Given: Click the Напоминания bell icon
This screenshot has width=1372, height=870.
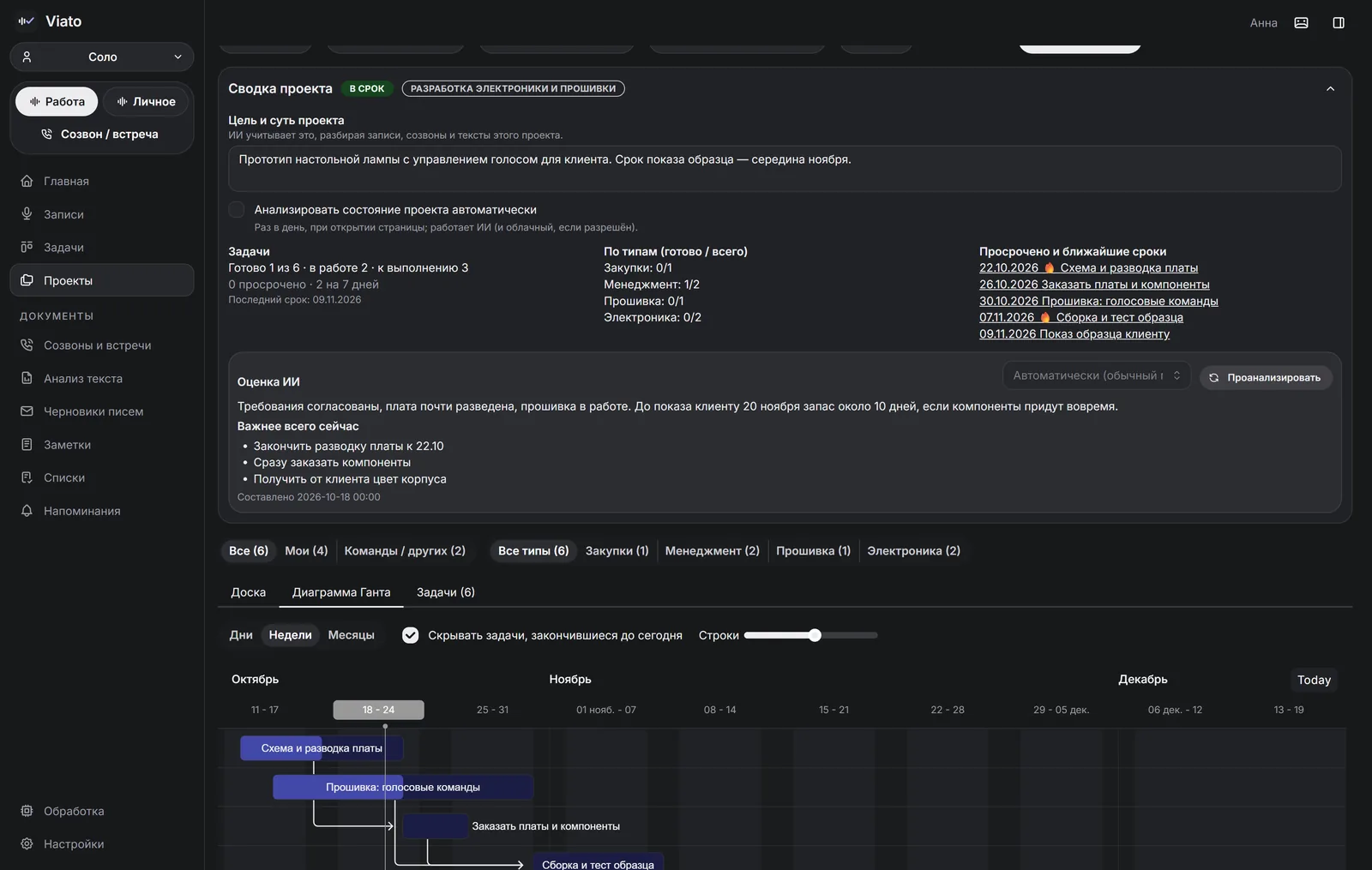Looking at the screenshot, I should 27,511.
